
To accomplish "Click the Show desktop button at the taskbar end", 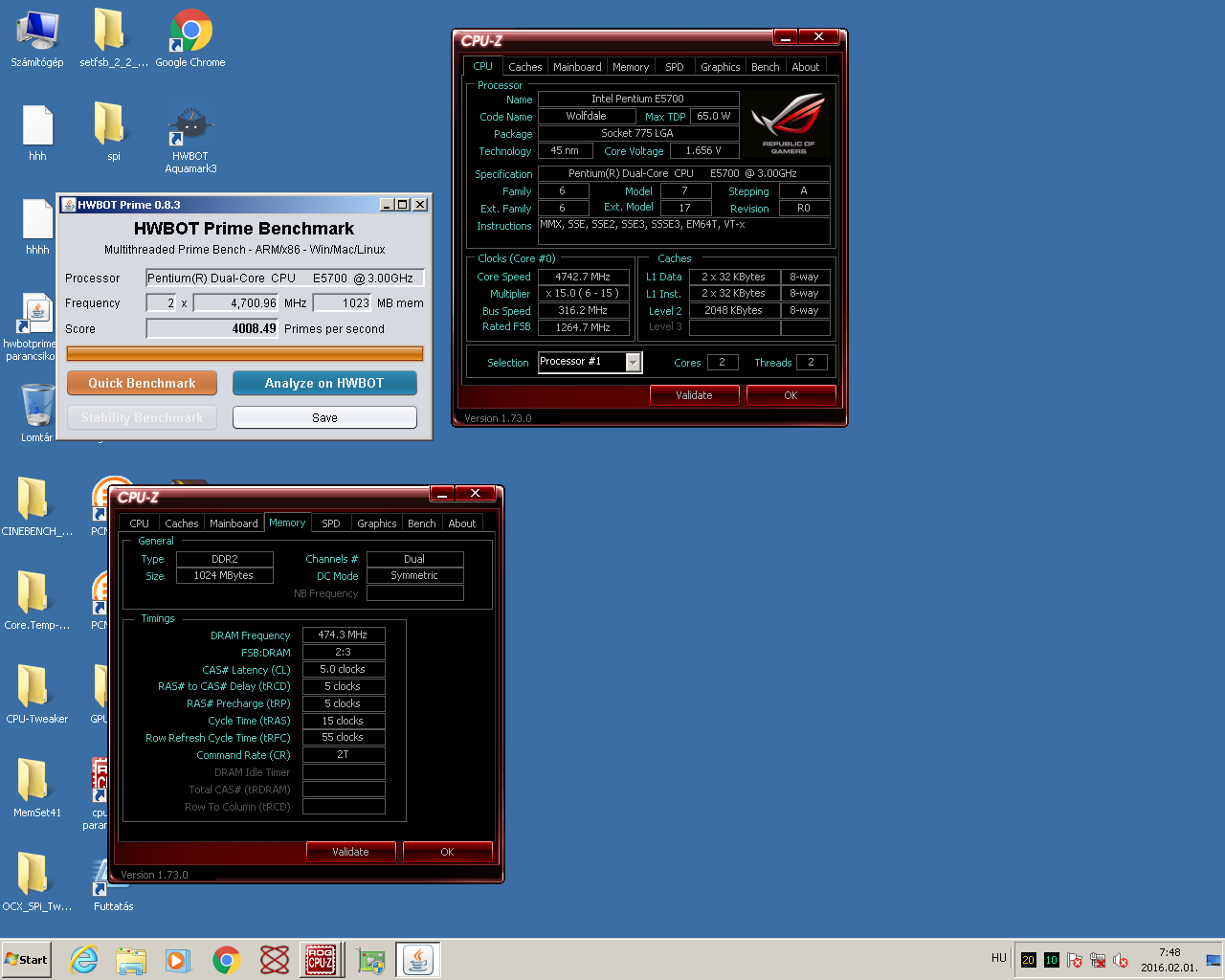I will coord(1214,960).
